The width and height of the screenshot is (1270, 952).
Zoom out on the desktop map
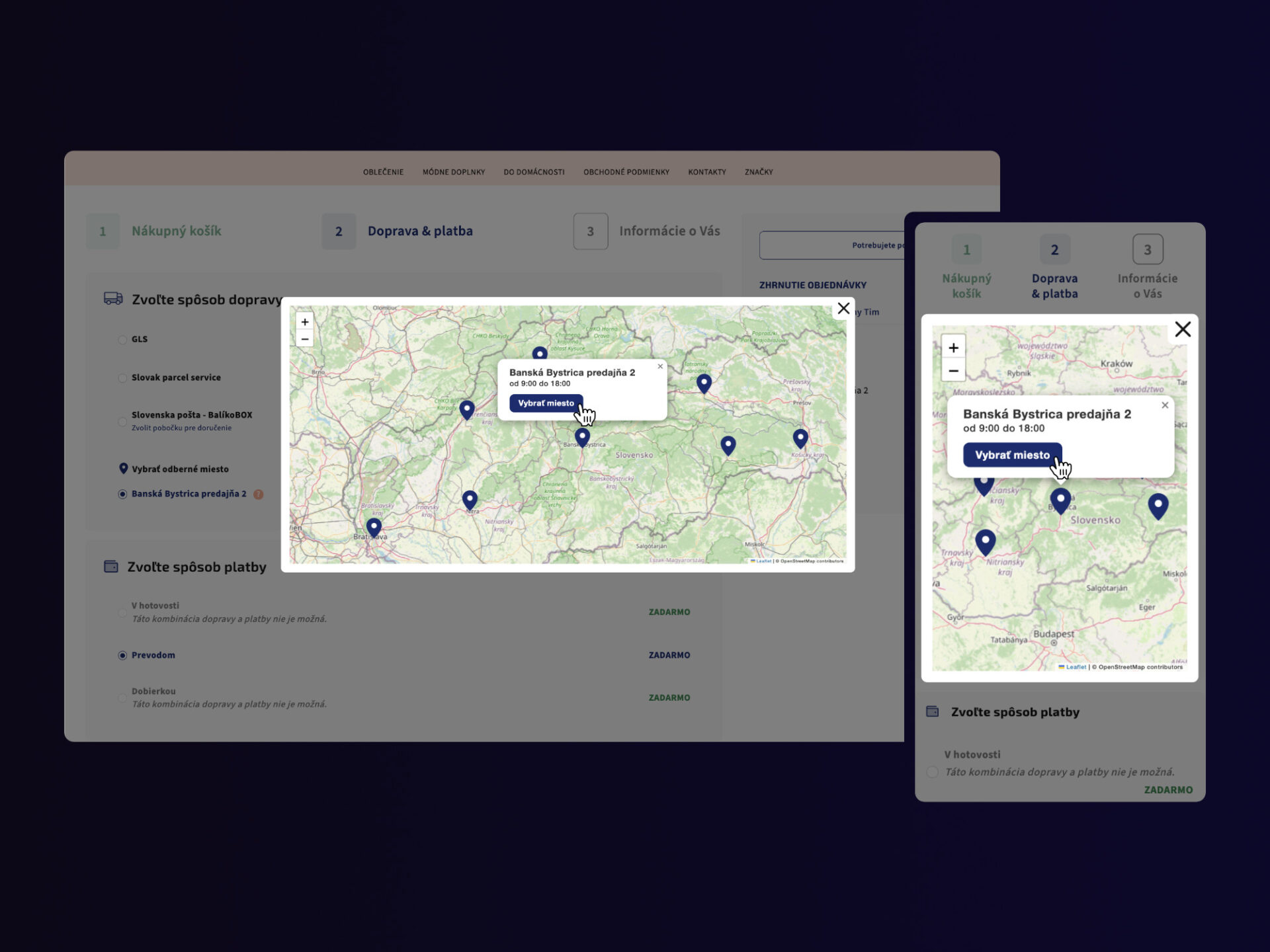click(x=305, y=339)
